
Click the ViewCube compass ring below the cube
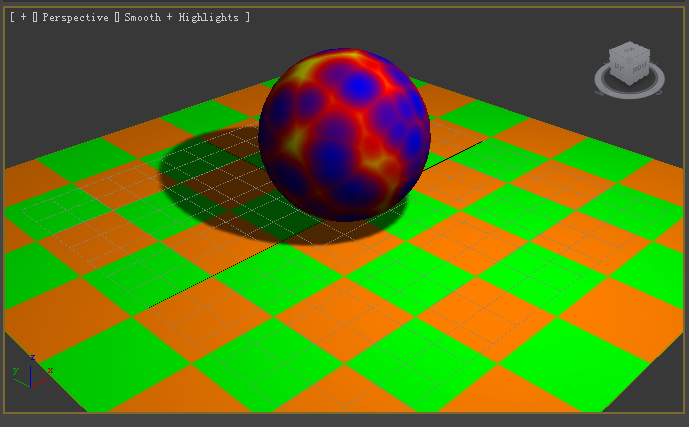point(629,95)
